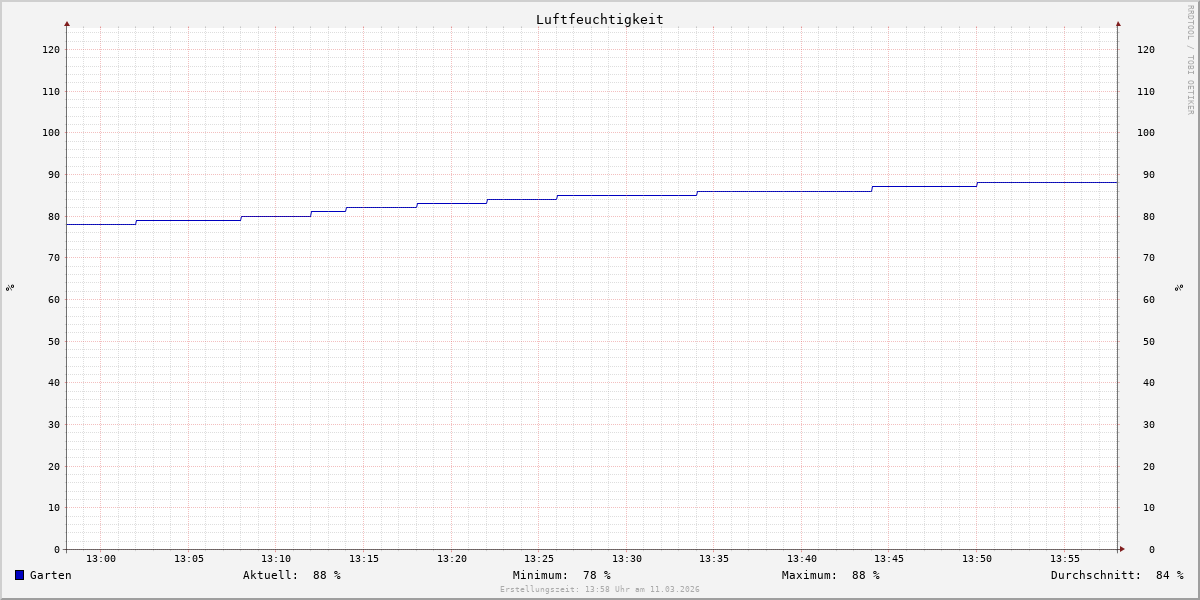Select the Aktuell: 88 % value
The height and width of the screenshot is (600, 1200).
tap(292, 575)
